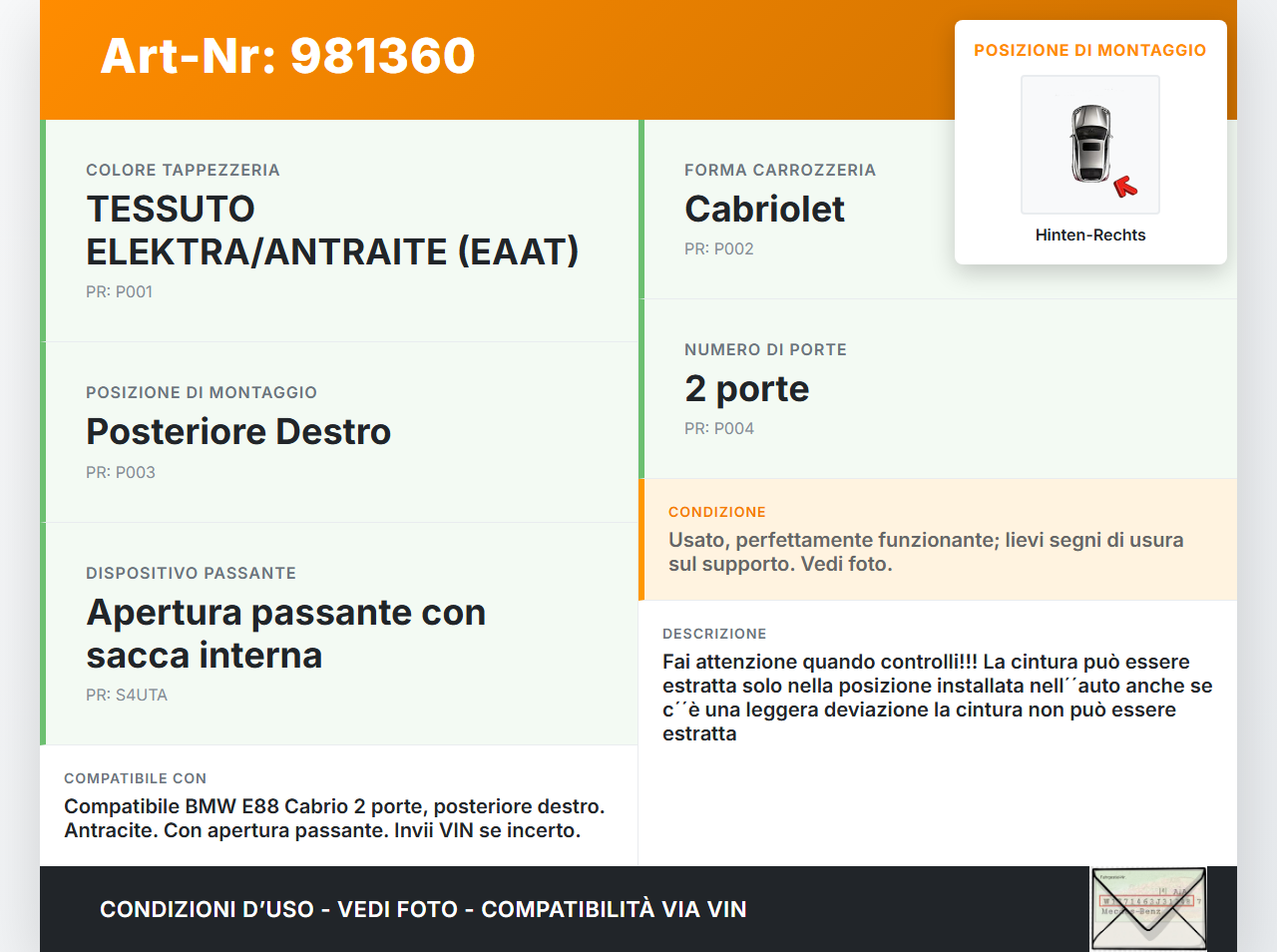Select the Apertura passante con sacca interna text

285,634
